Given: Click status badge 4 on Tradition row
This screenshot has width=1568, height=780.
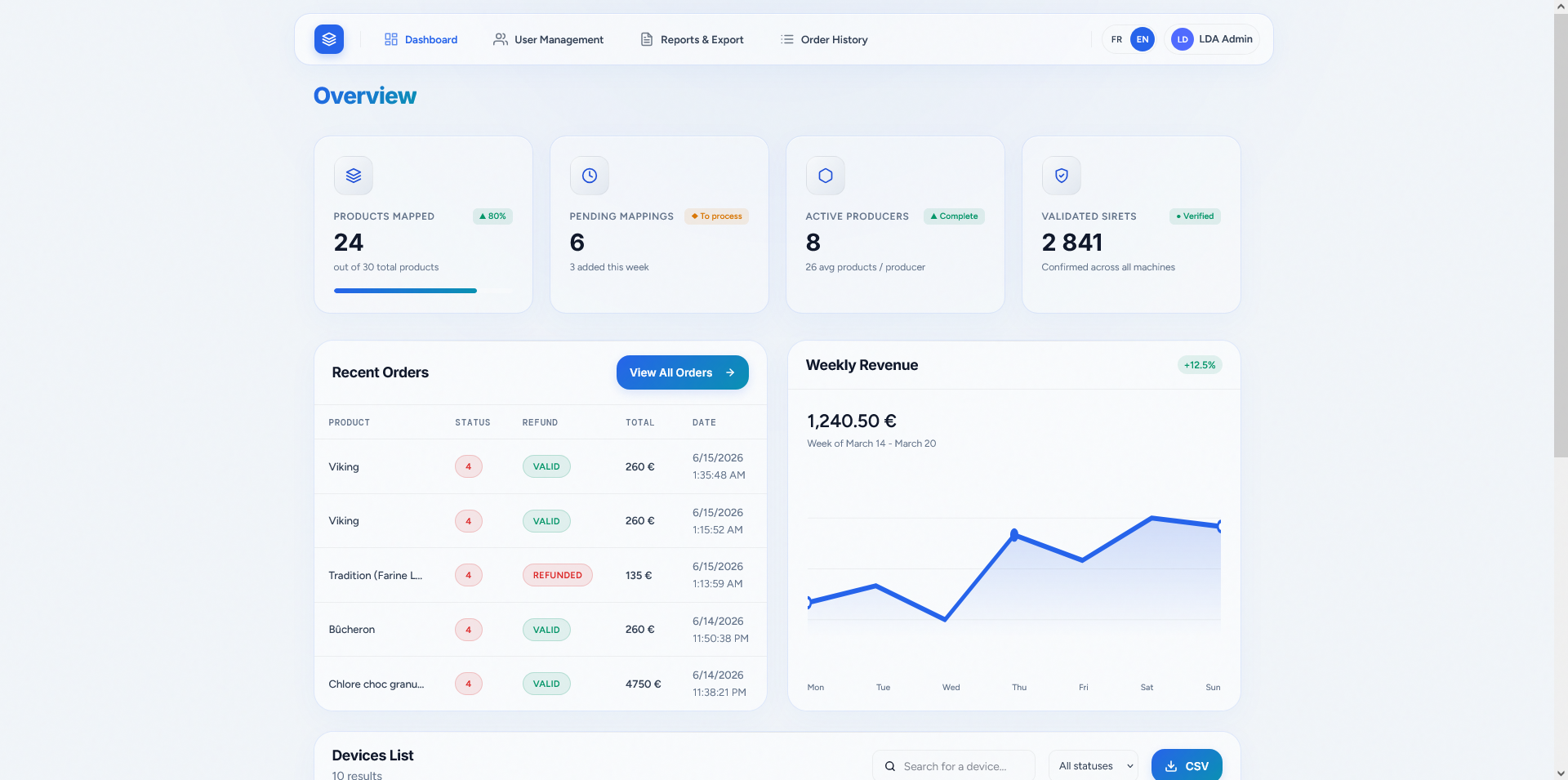Looking at the screenshot, I should point(469,575).
